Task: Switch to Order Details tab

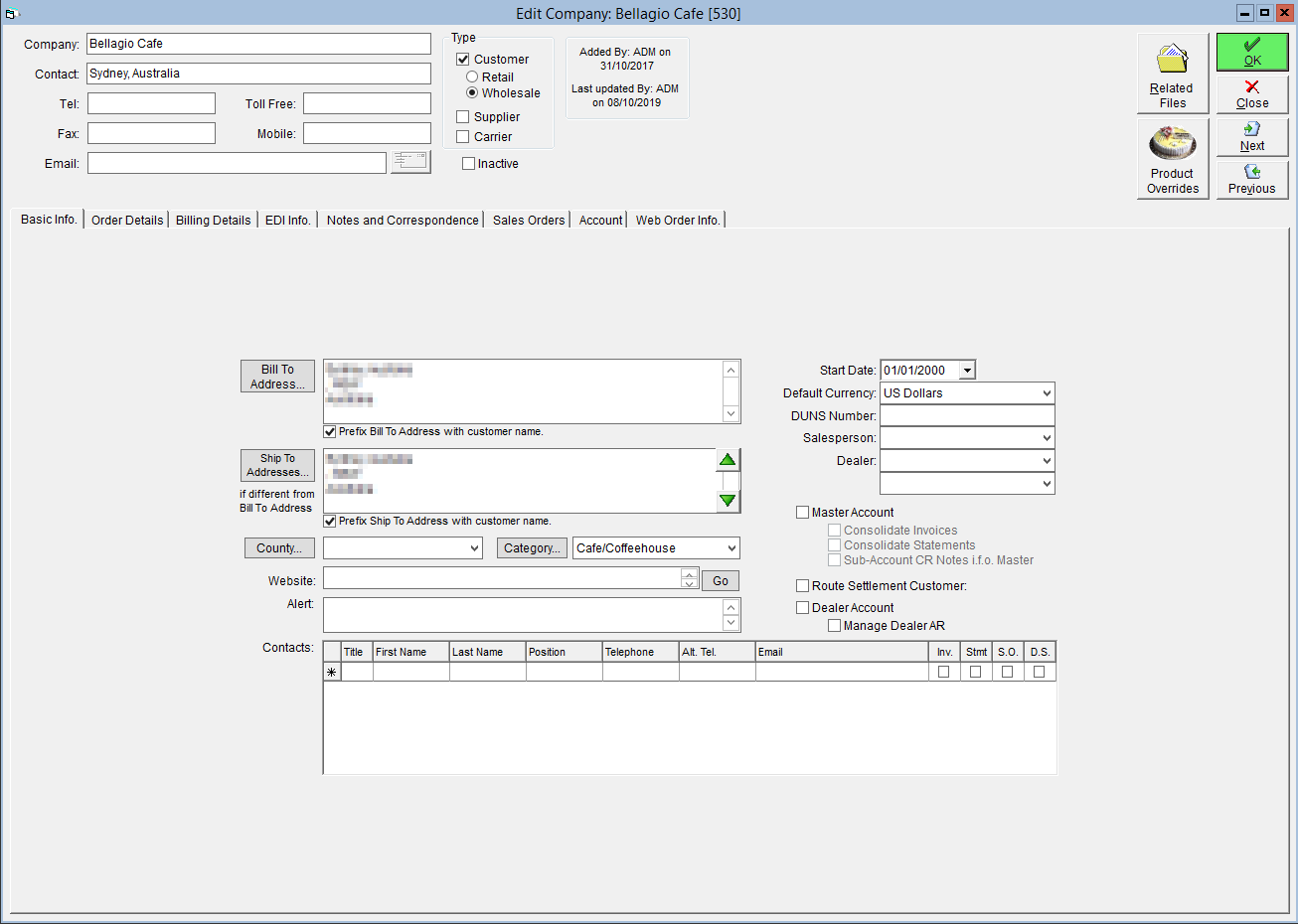Action: [127, 221]
